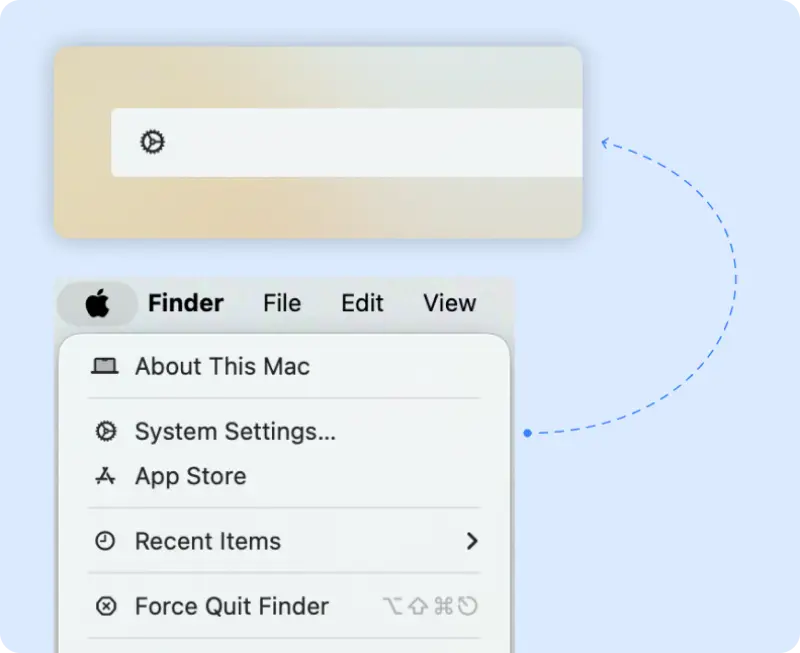
Task: Click the X-circle icon beside Force Quit Finder
Action: (106, 606)
